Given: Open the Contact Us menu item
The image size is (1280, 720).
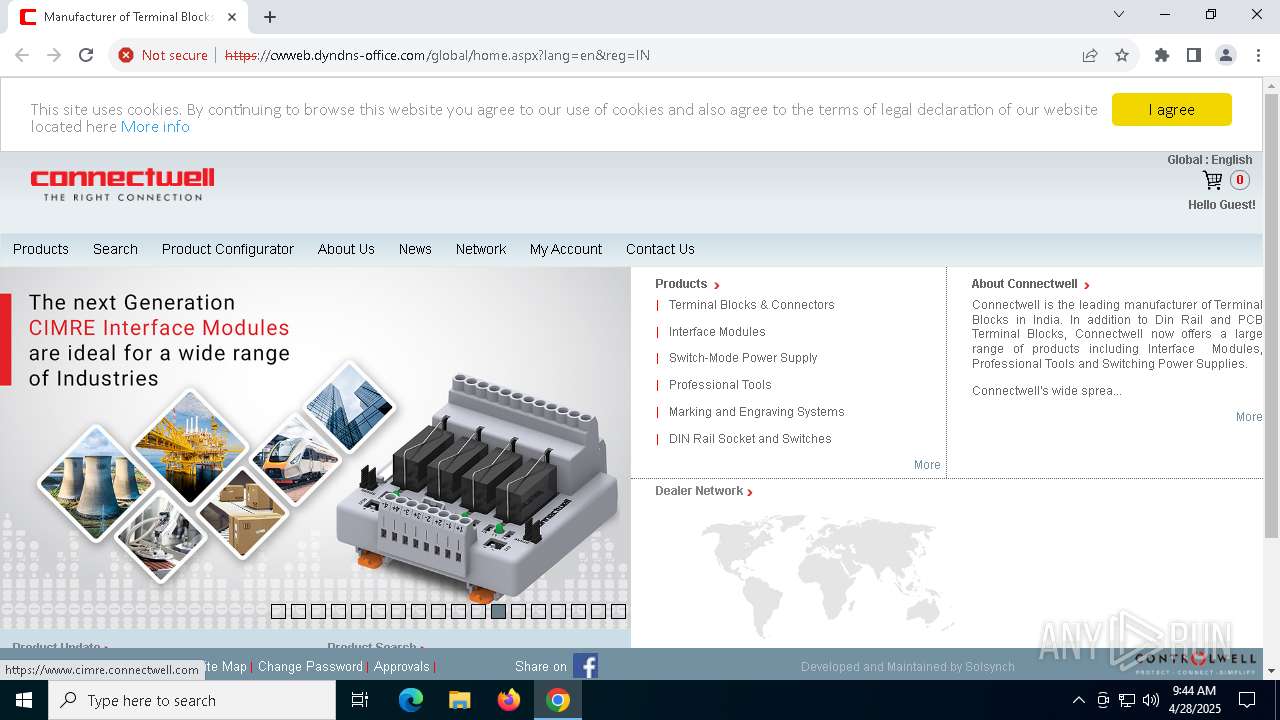Looking at the screenshot, I should pyautogui.click(x=660, y=249).
